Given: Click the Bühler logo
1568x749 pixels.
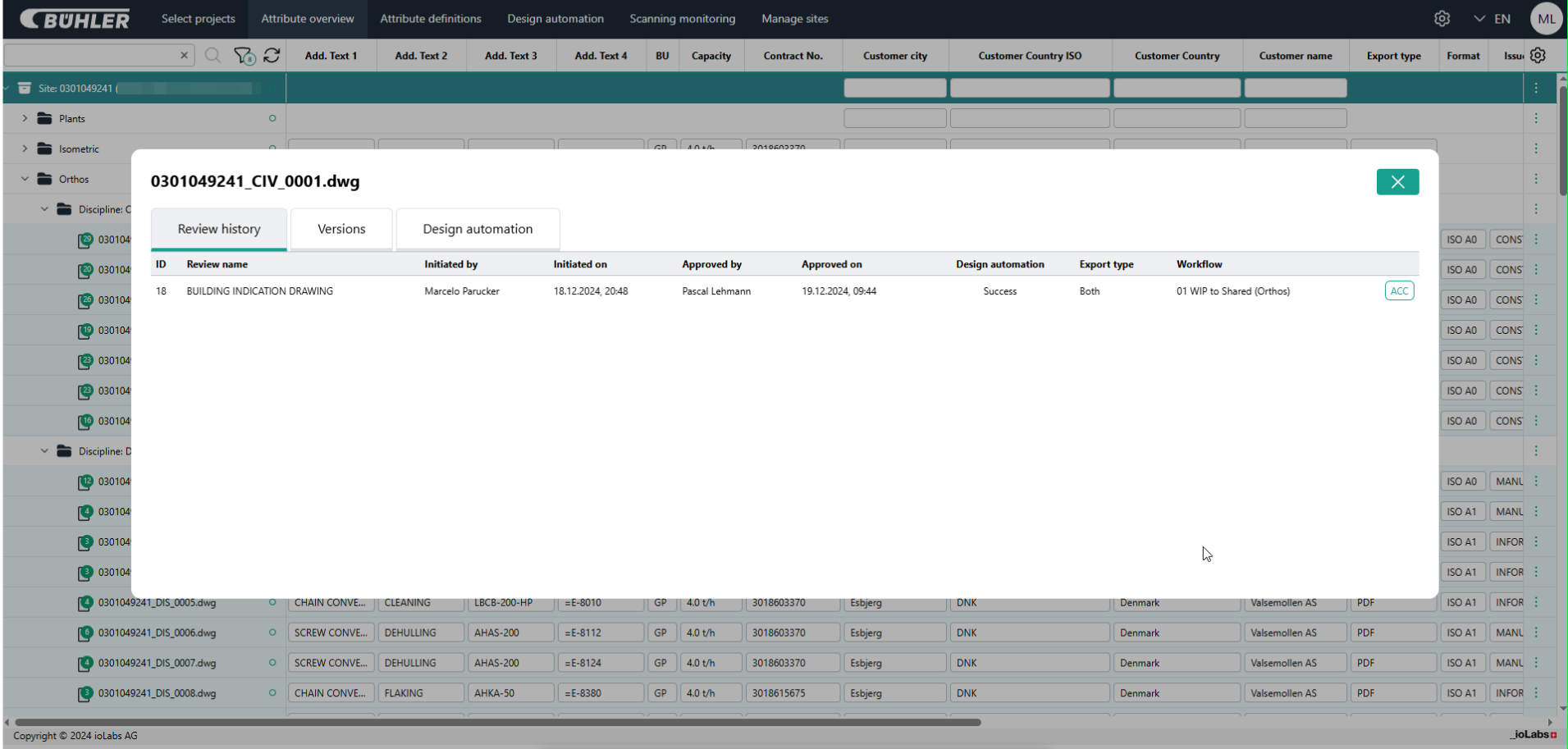Looking at the screenshot, I should coord(75,19).
